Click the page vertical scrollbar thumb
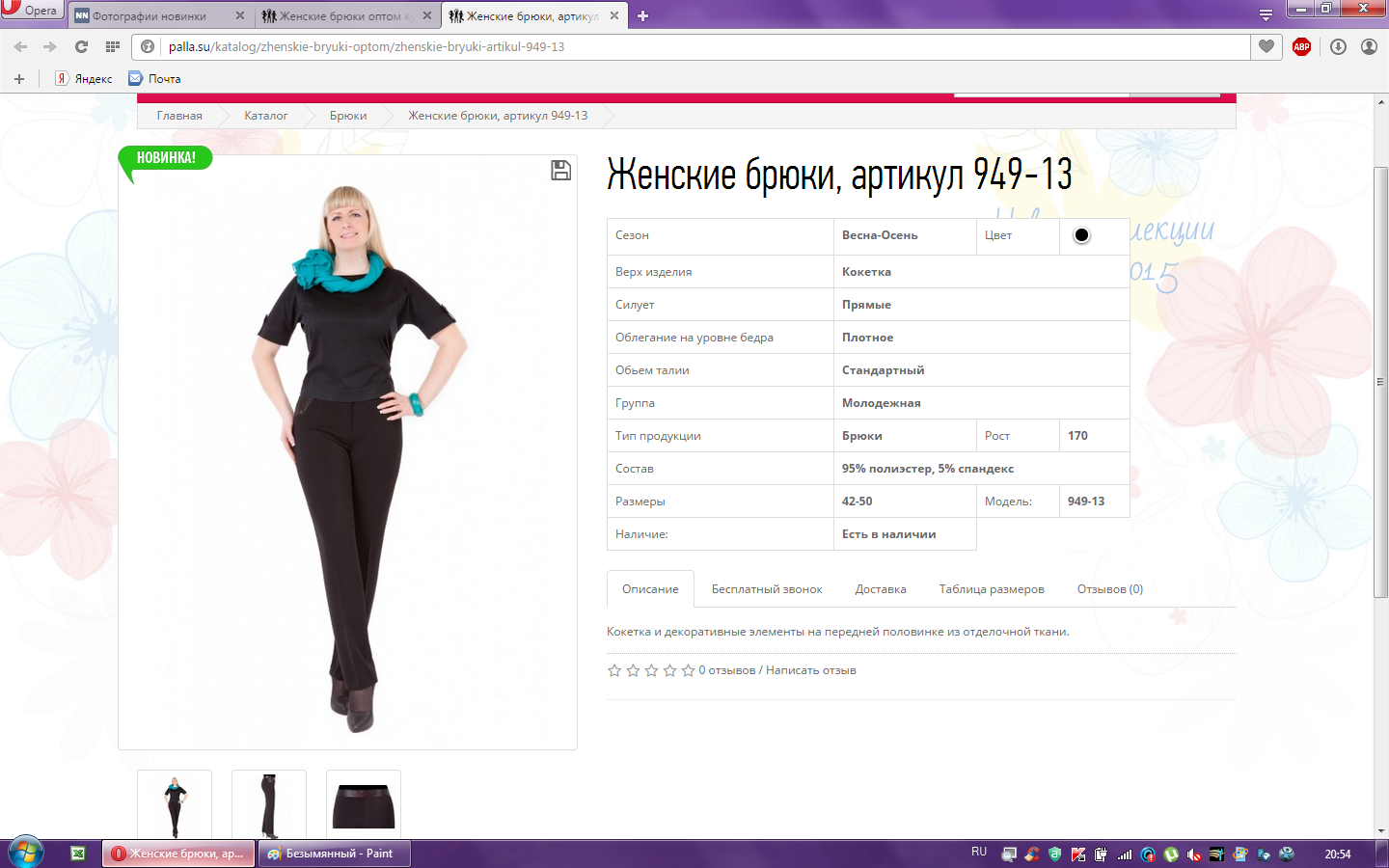This screenshot has height=868, width=1389. point(1381,383)
